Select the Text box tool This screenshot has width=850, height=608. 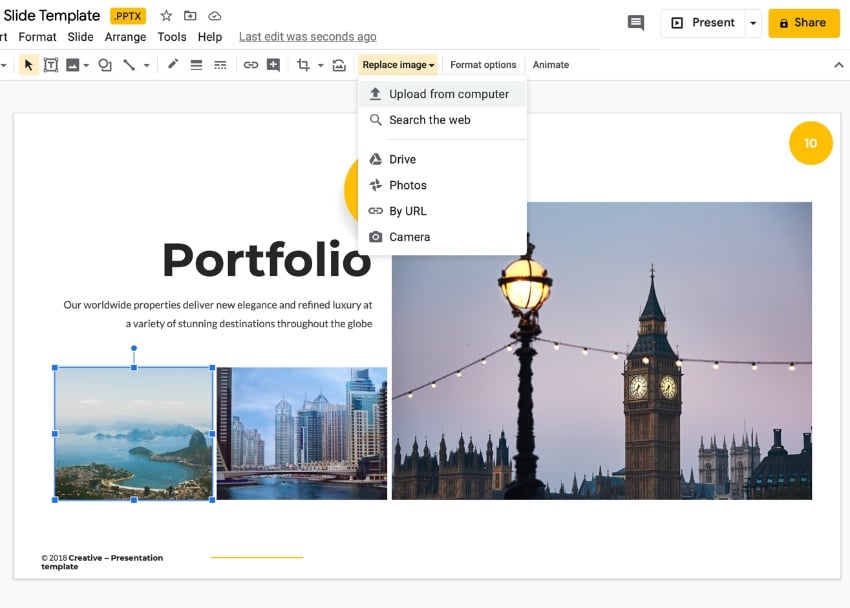click(50, 65)
